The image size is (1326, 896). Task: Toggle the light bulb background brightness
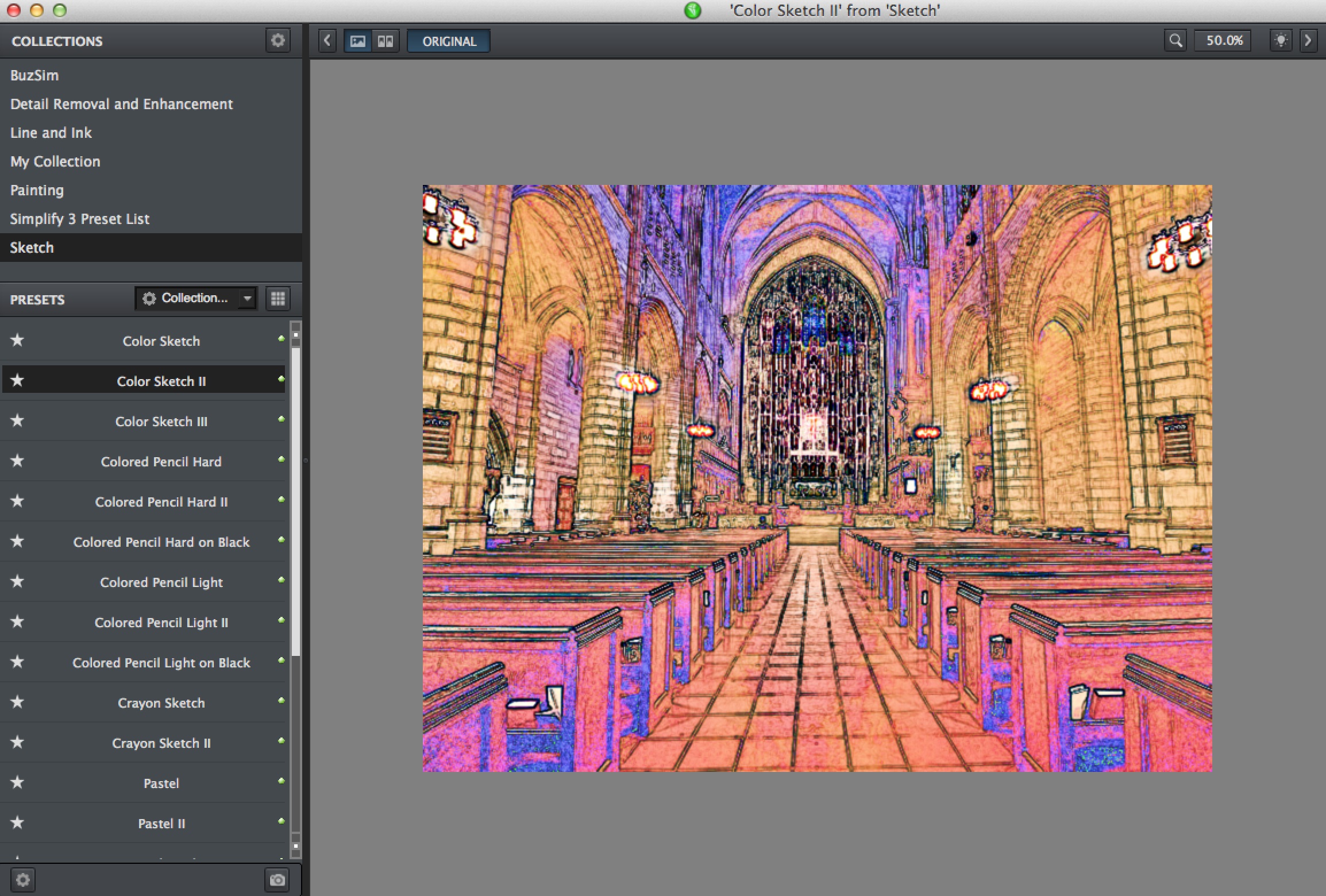coord(1281,41)
